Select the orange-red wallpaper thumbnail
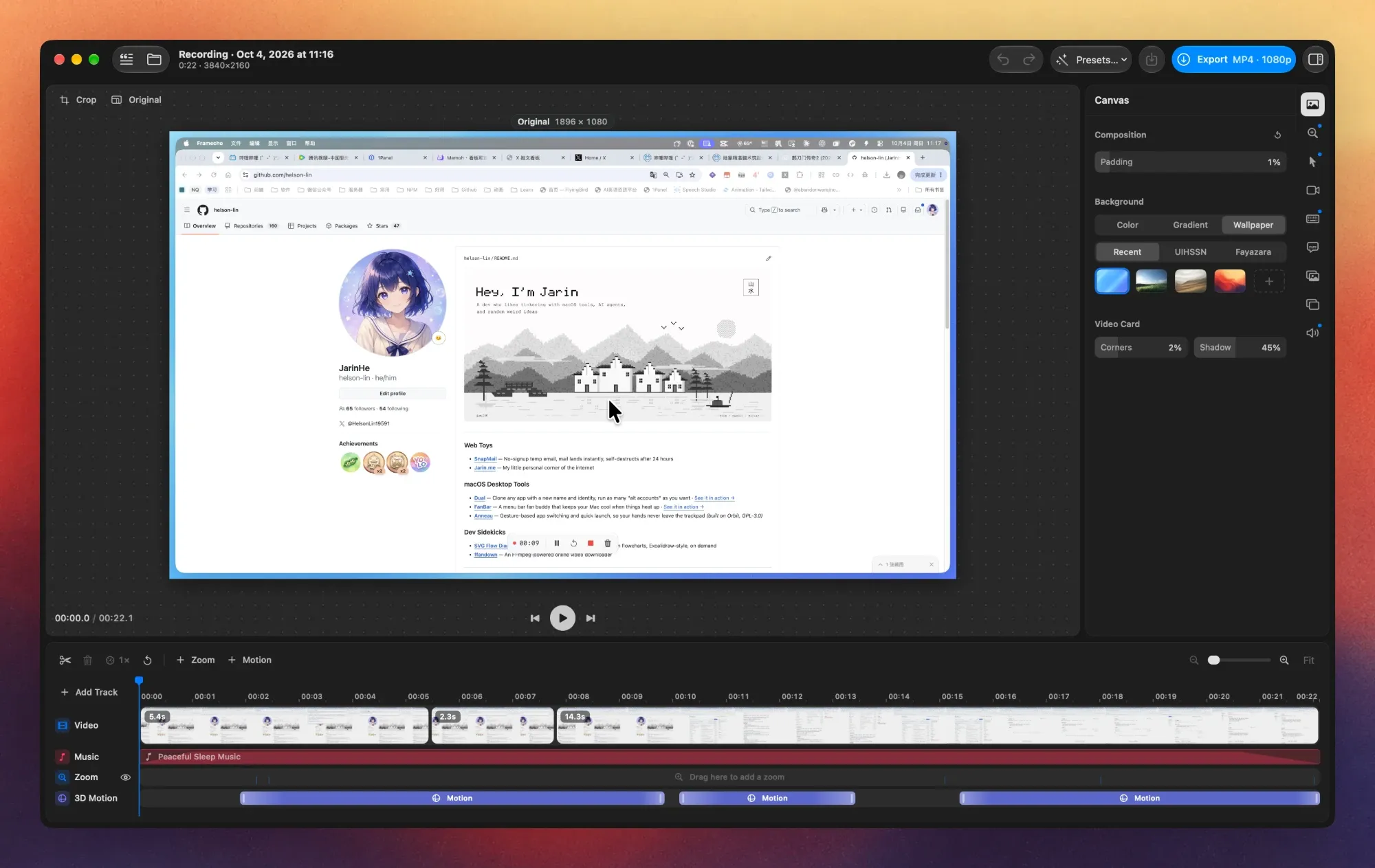This screenshot has height=868, width=1375. 1229,281
